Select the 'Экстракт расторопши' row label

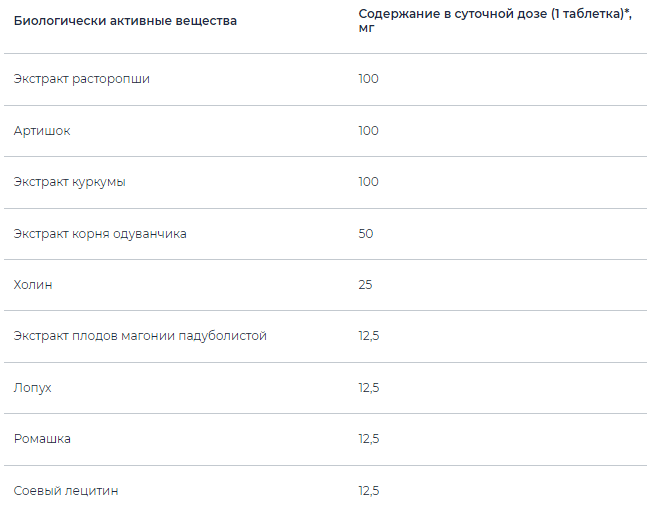tap(82, 78)
